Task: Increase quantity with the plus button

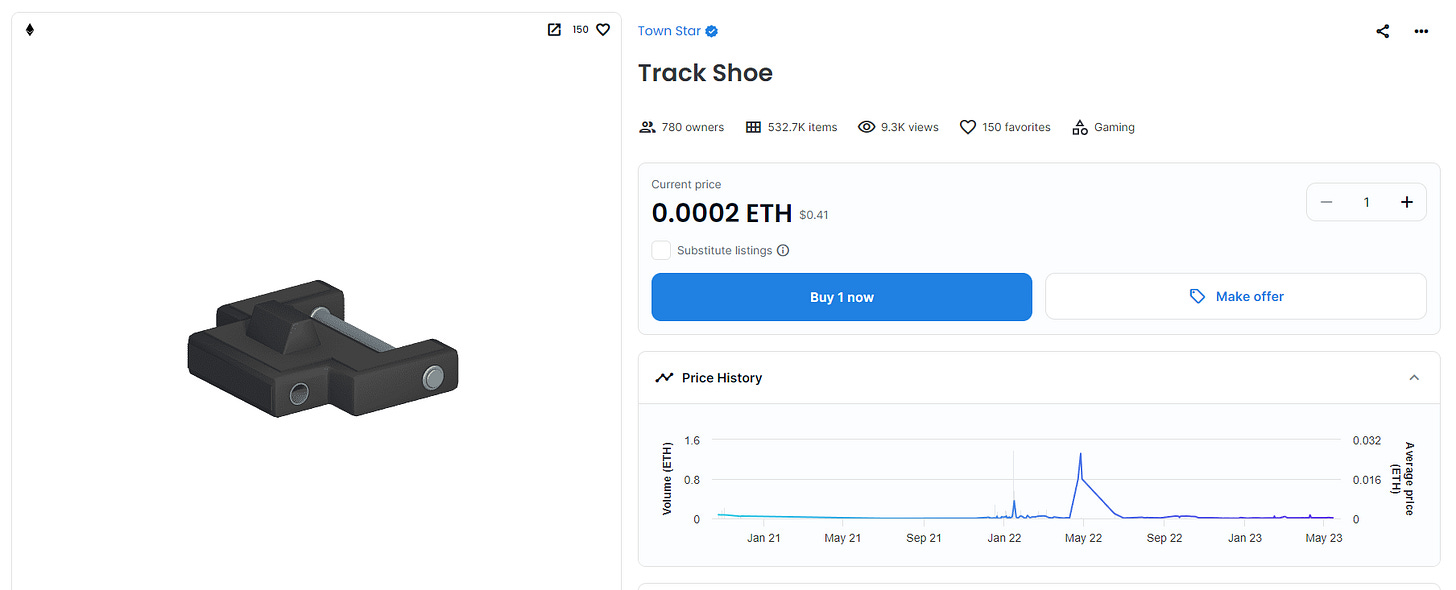Action: (1406, 202)
